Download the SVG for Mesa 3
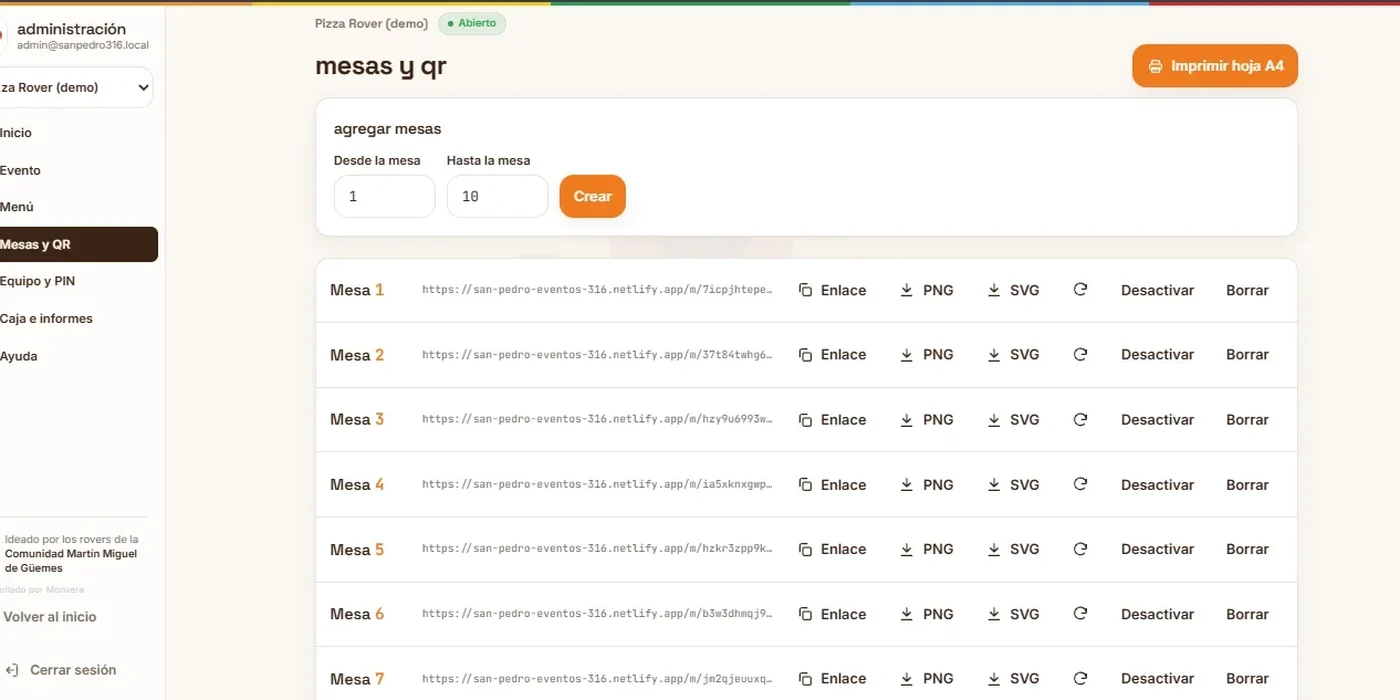This screenshot has height=700, width=1400. click(x=1014, y=420)
